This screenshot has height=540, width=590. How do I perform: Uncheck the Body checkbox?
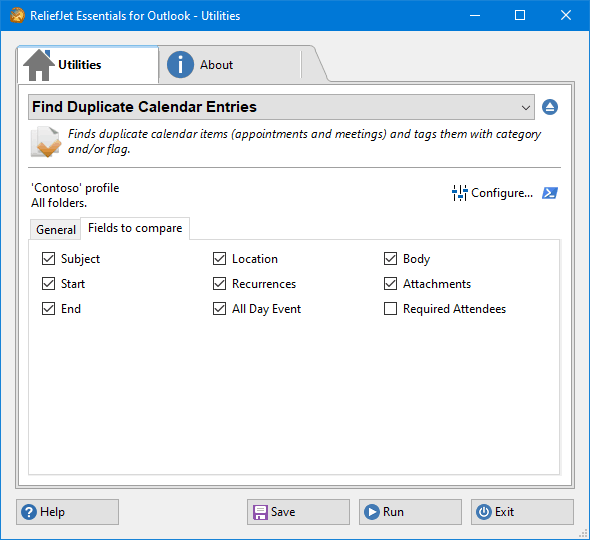pos(390,259)
